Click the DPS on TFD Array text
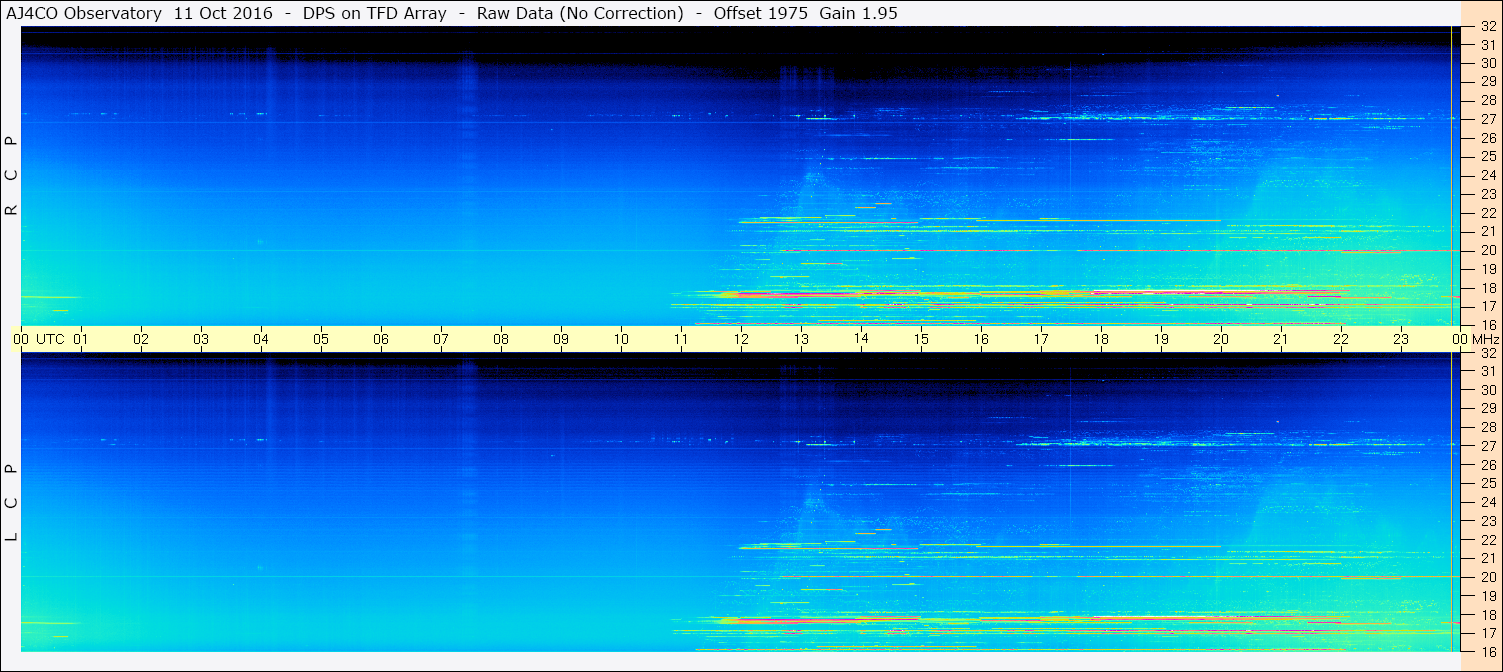The image size is (1503, 672). (374, 13)
